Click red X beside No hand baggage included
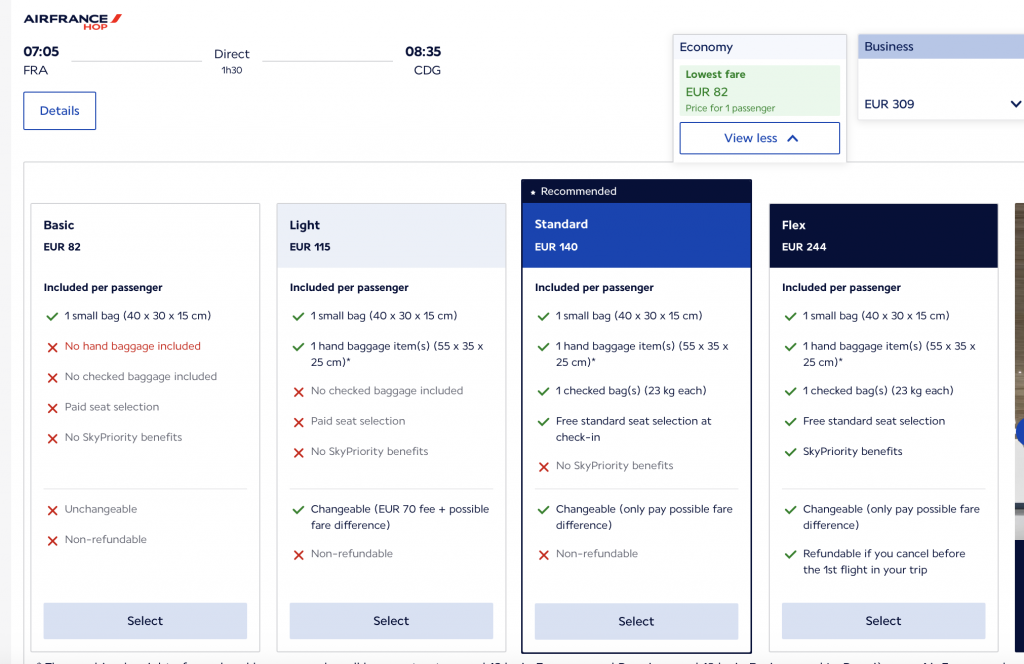Image resolution: width=1024 pixels, height=664 pixels. pos(52,347)
